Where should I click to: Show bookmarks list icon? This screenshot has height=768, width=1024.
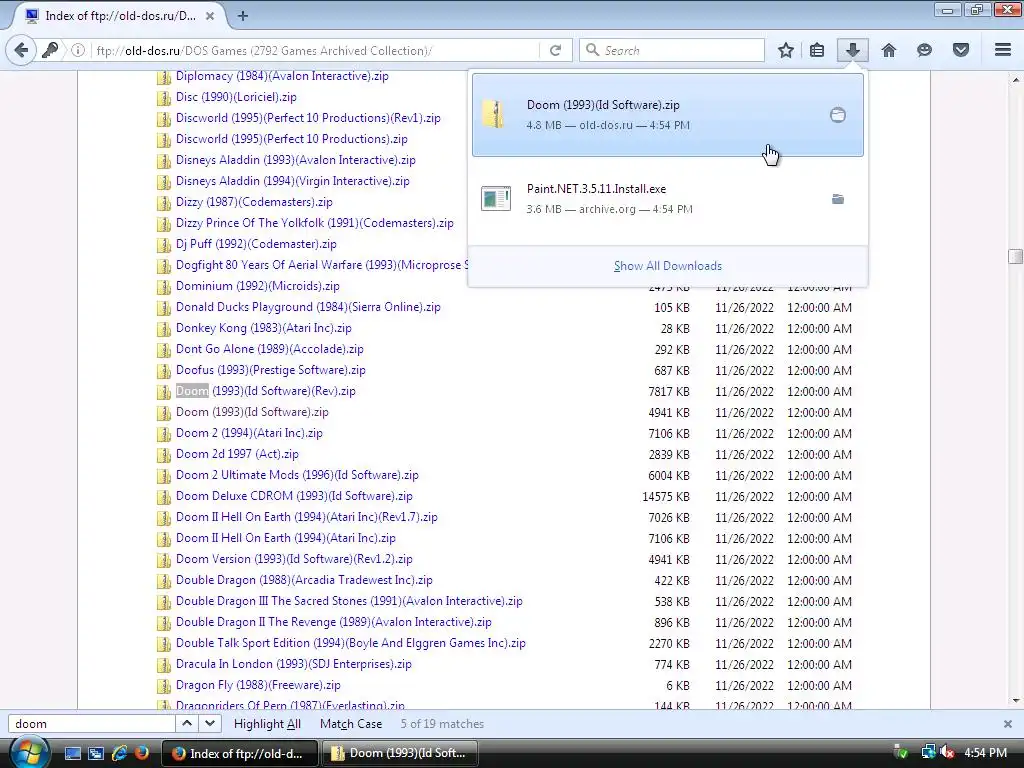pos(817,50)
